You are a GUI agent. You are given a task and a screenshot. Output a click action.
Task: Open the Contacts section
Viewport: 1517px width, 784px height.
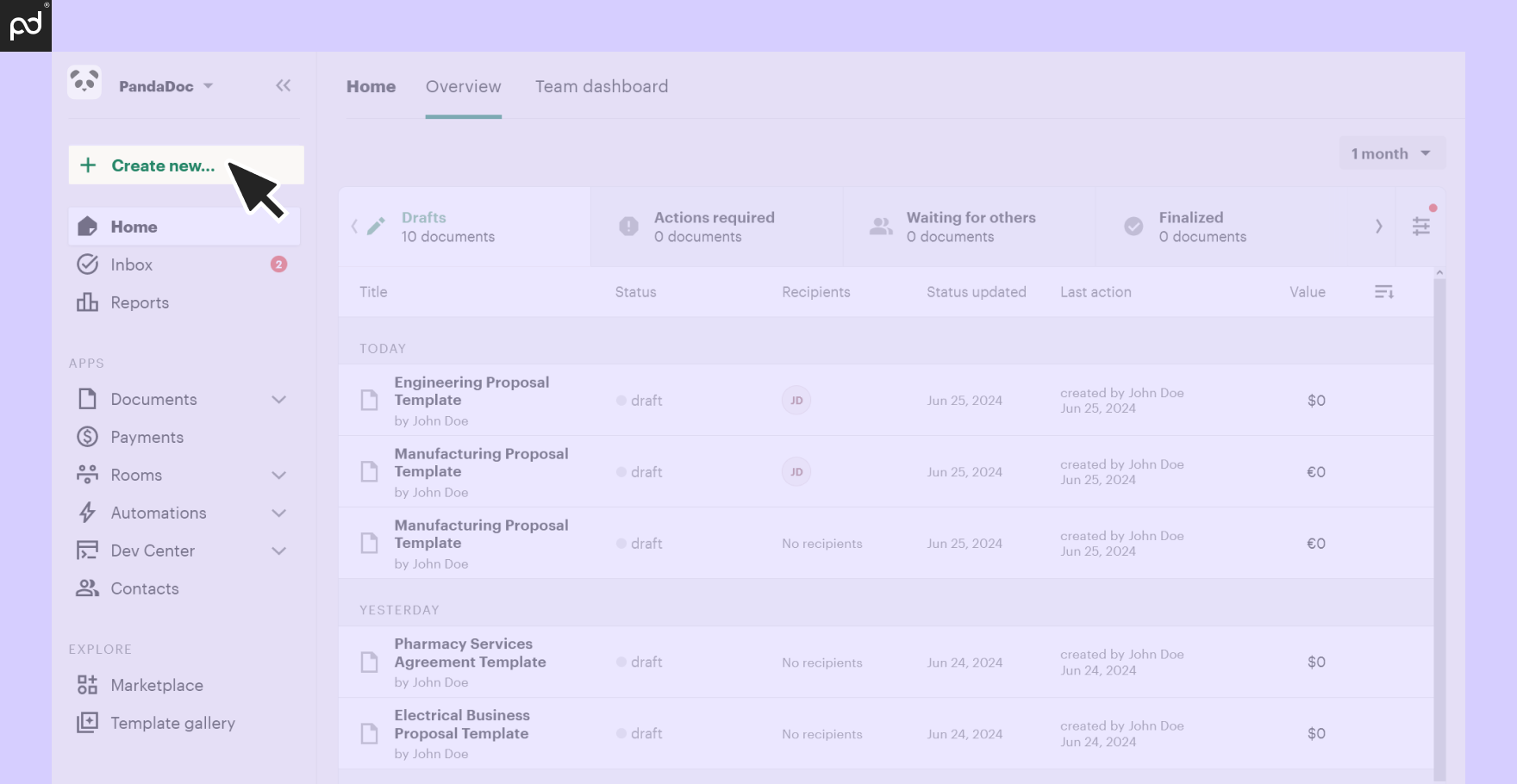coord(143,588)
